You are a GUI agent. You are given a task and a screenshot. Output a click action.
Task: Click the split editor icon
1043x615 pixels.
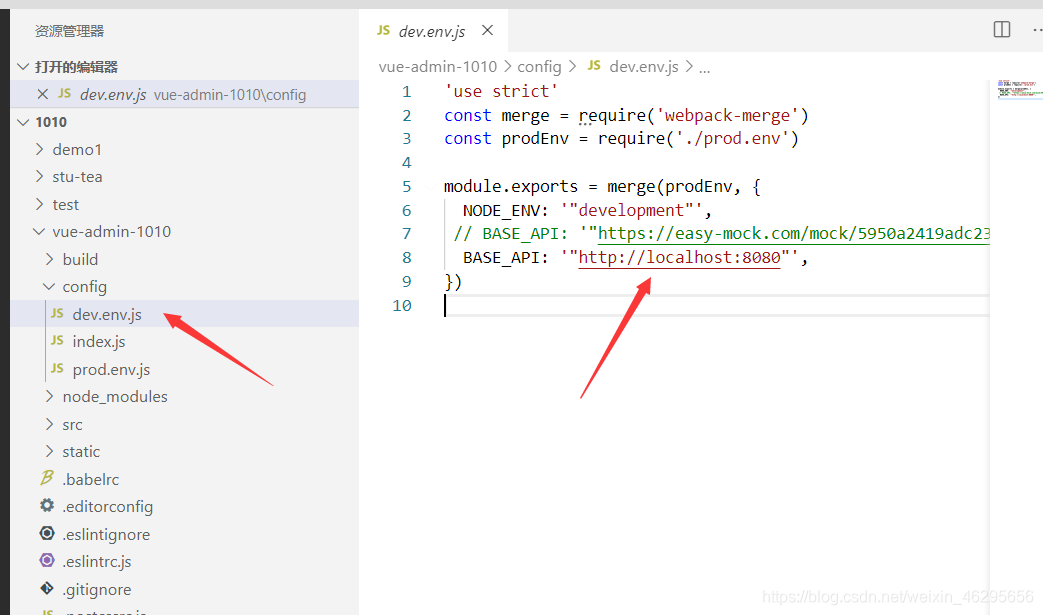(1002, 29)
